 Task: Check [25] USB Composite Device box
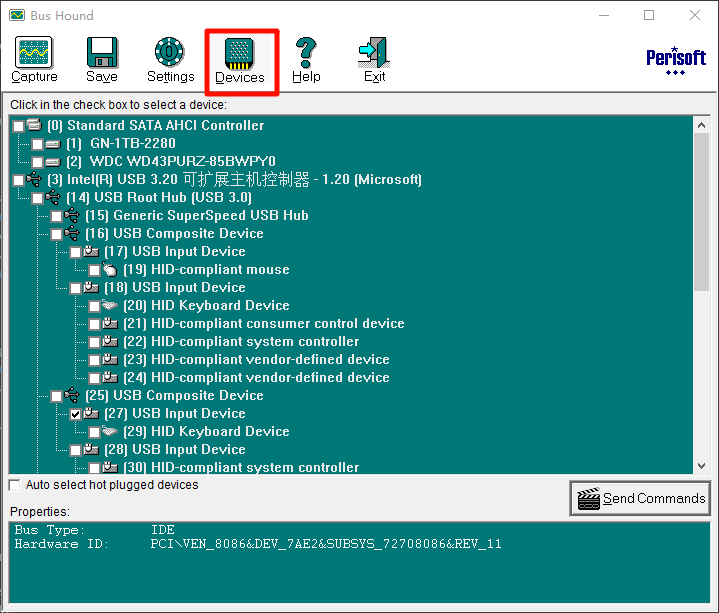(x=56, y=396)
